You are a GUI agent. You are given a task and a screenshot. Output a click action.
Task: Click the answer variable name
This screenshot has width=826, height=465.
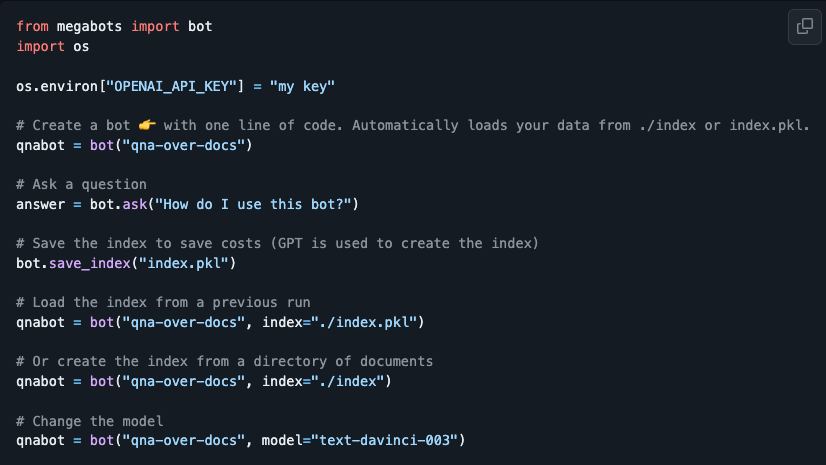[x=41, y=204]
